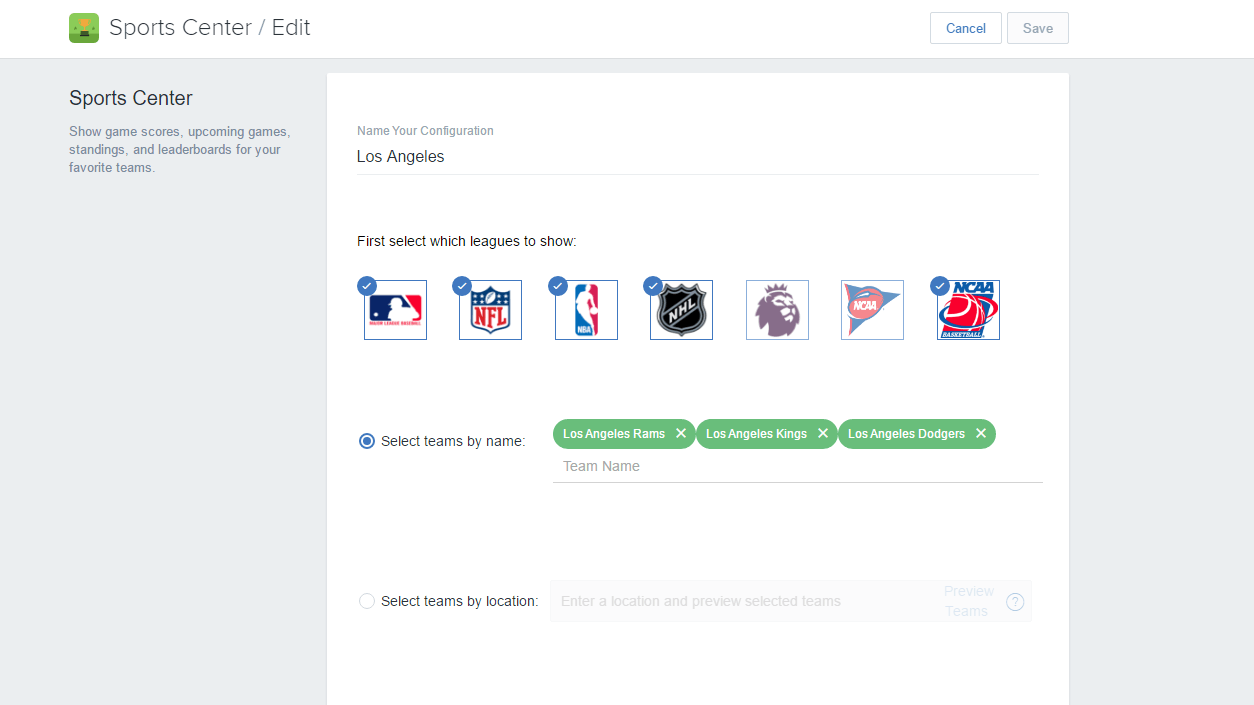Screen dimensions: 1254x705
Task: Toggle the NHL league logo
Action: point(681,310)
